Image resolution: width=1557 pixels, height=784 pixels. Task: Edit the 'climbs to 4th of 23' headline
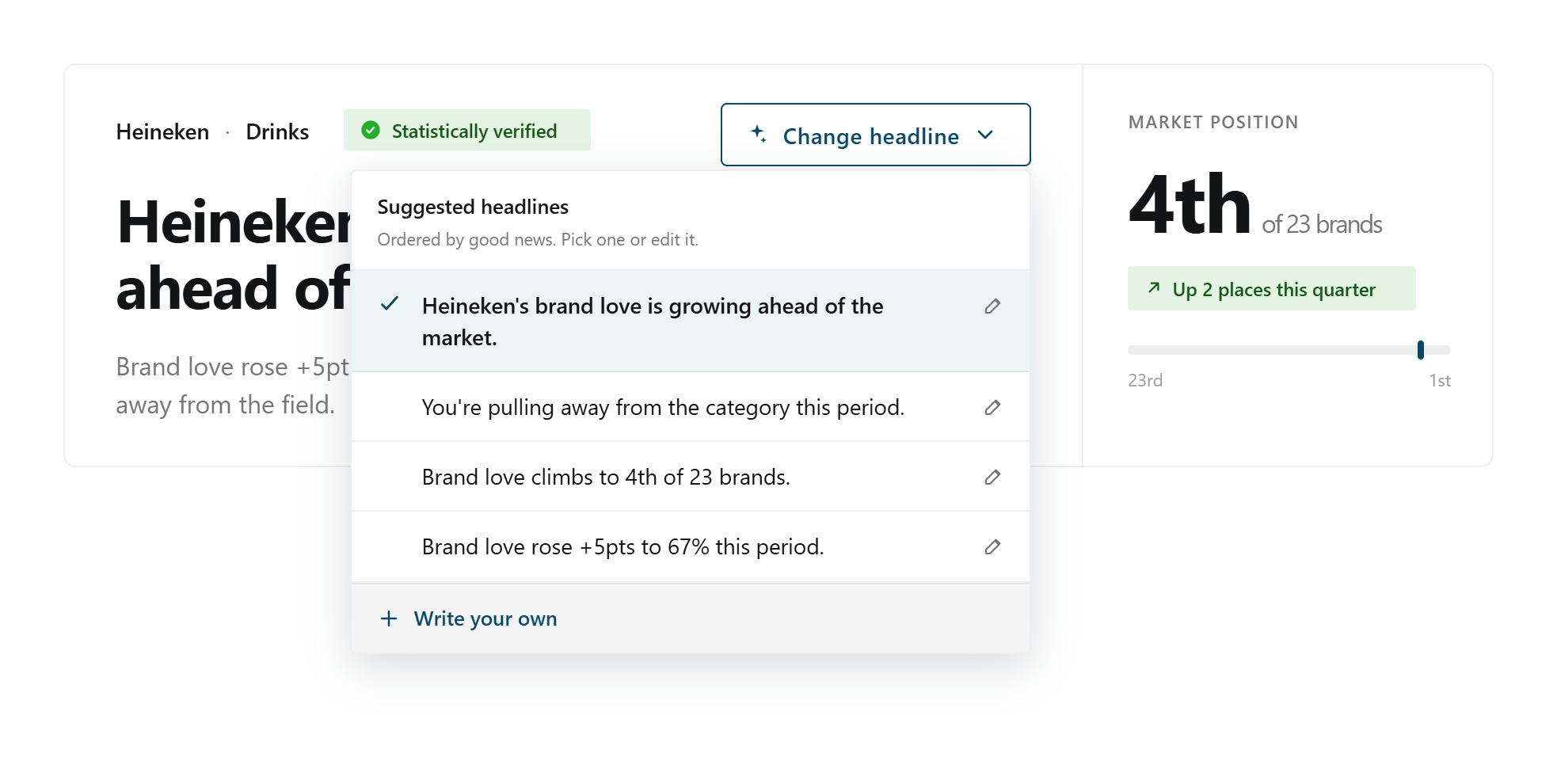(x=992, y=477)
